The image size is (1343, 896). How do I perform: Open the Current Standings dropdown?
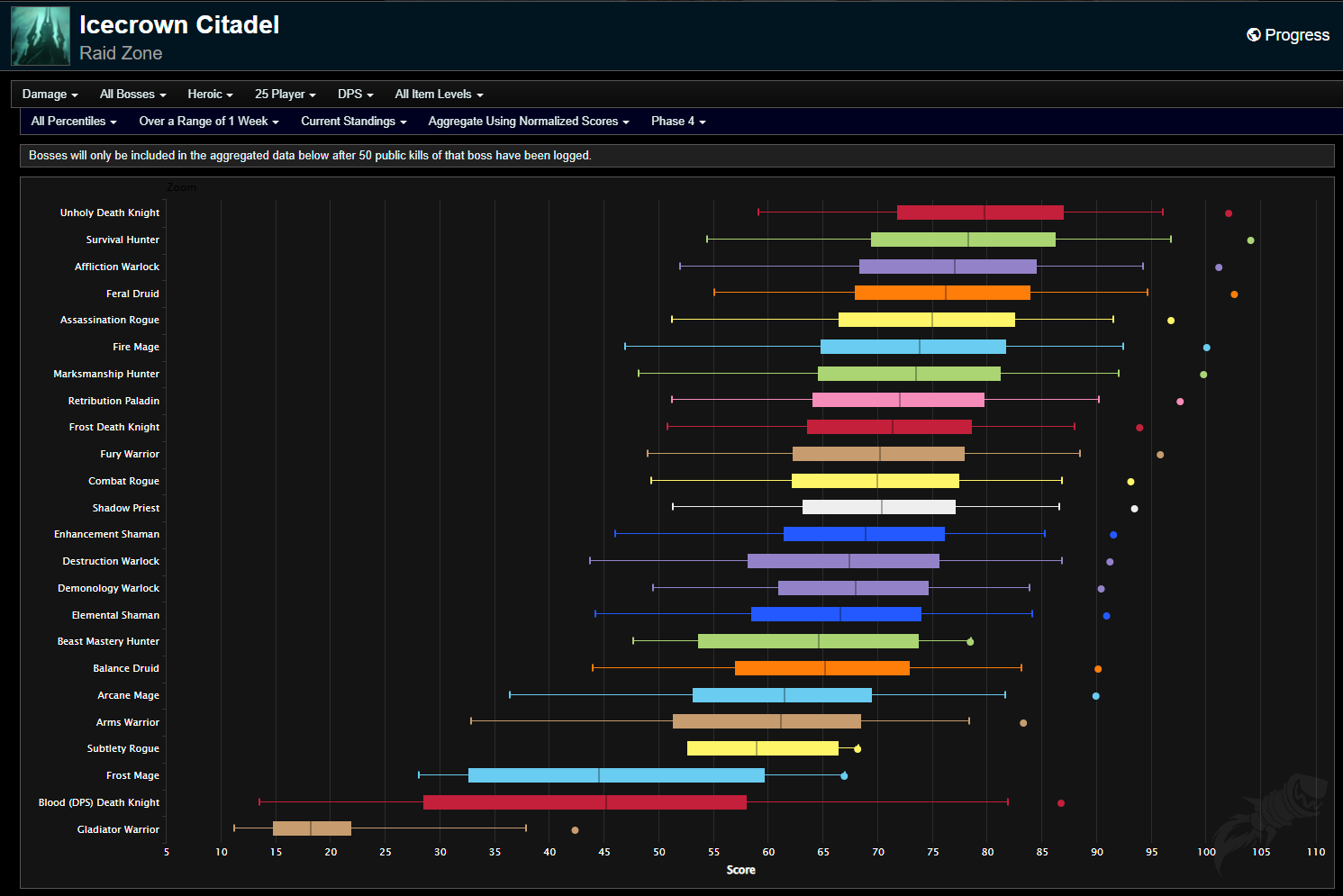(x=354, y=122)
